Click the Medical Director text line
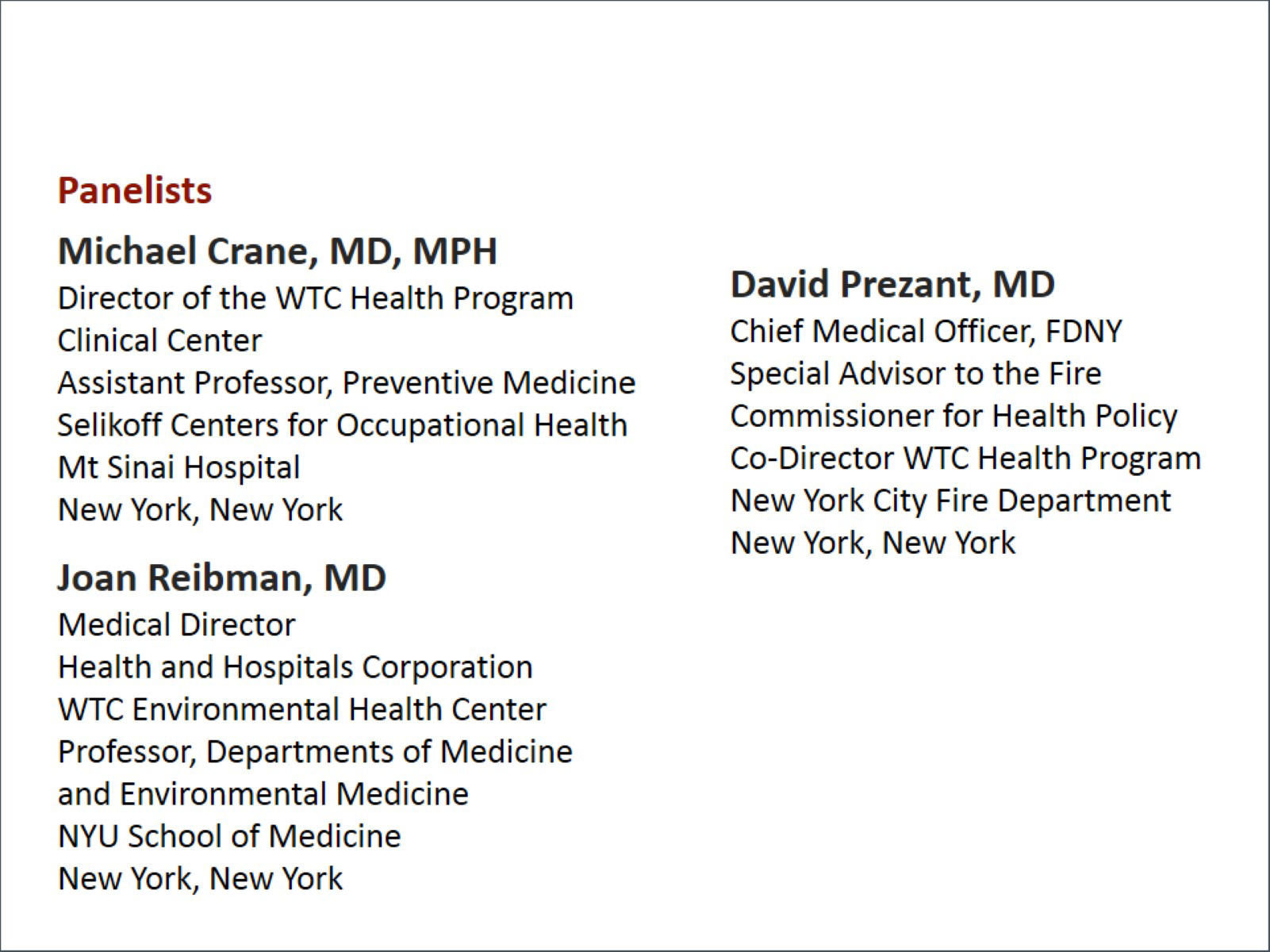1270x952 pixels. tap(176, 625)
